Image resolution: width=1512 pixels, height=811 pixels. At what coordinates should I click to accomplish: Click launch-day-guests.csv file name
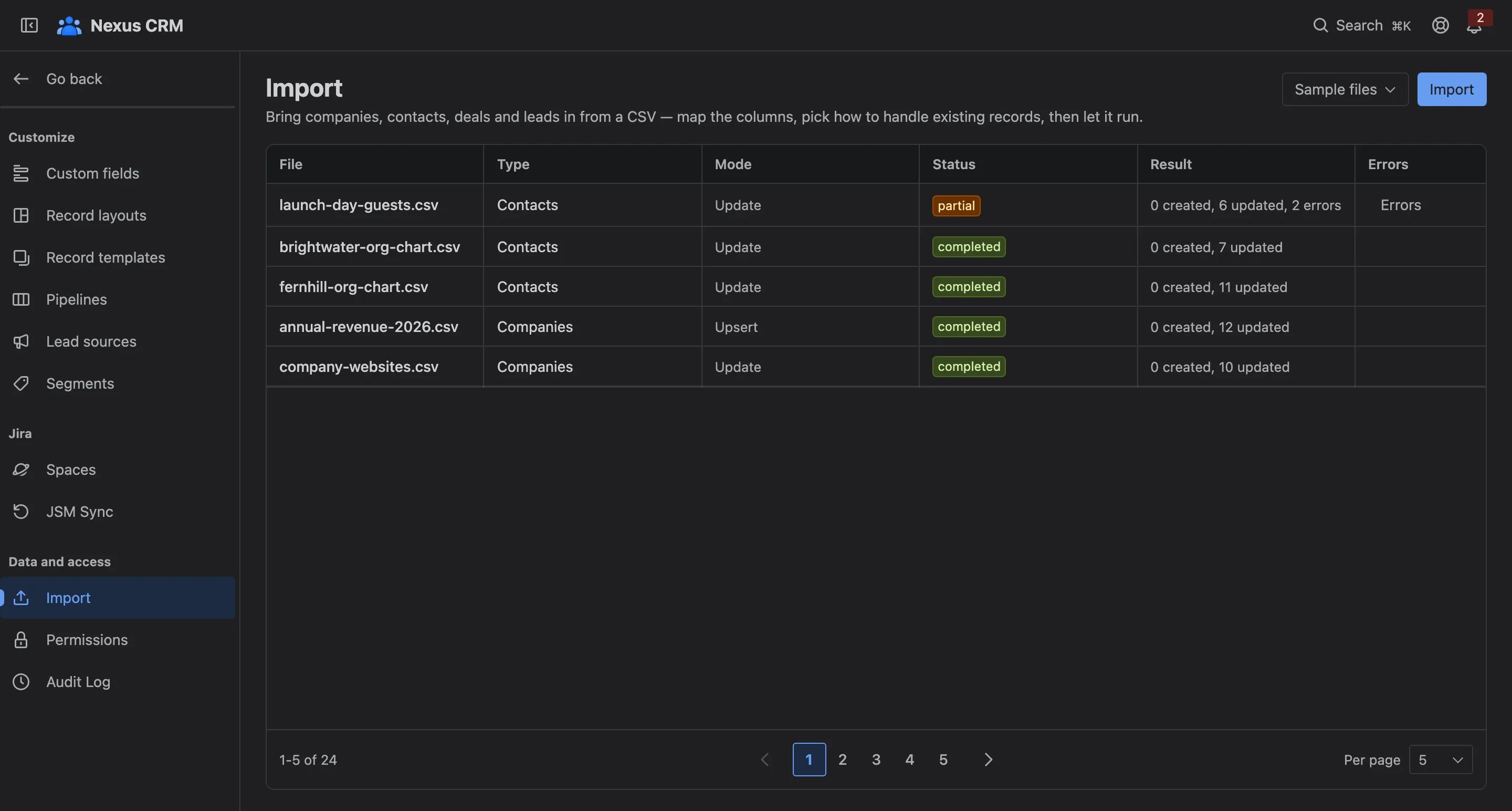(359, 205)
